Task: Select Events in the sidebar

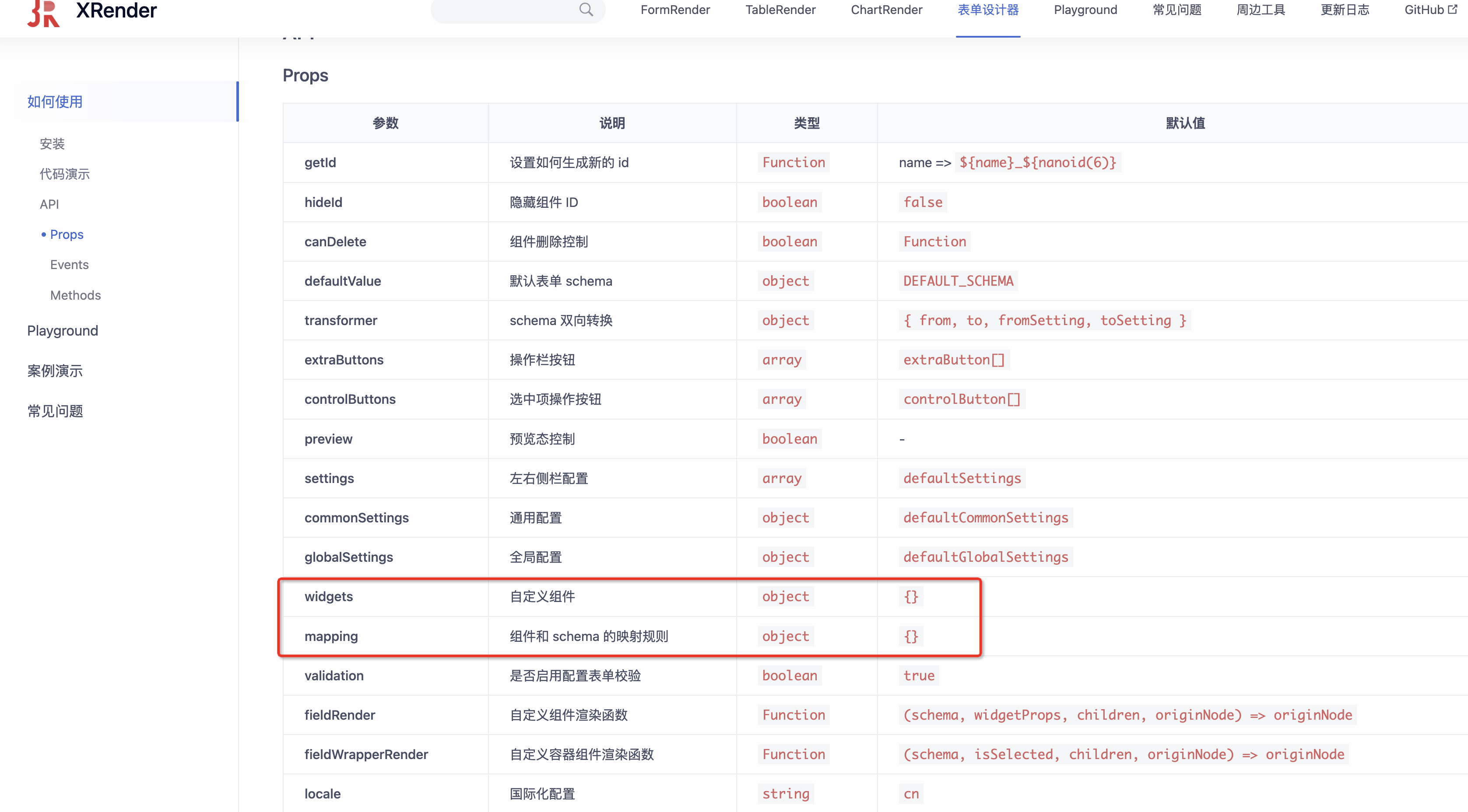Action: pos(69,264)
